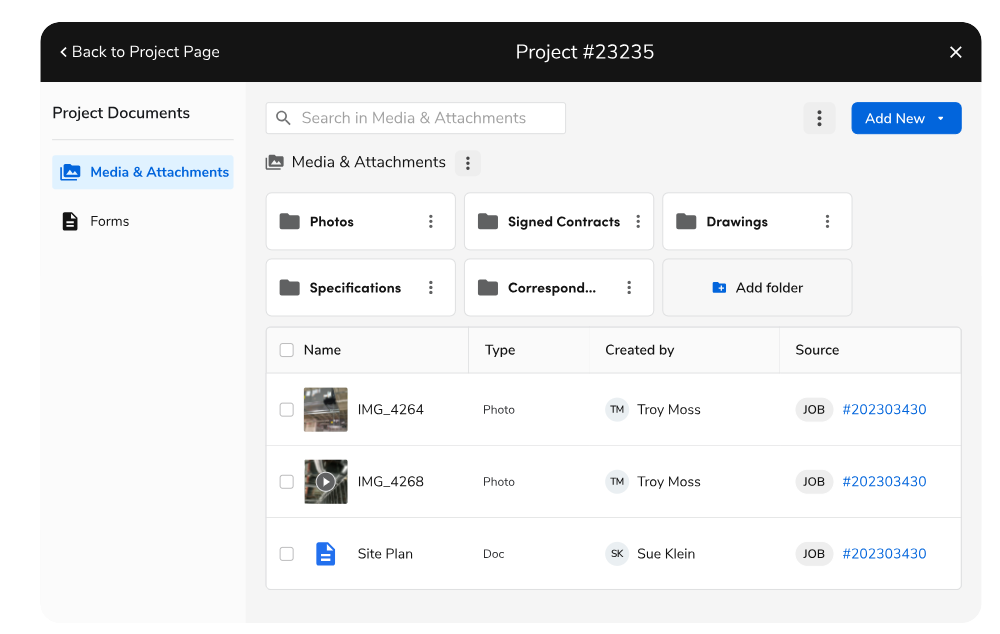
Task: Check the checkbox next to Site Plan
Action: click(x=287, y=553)
